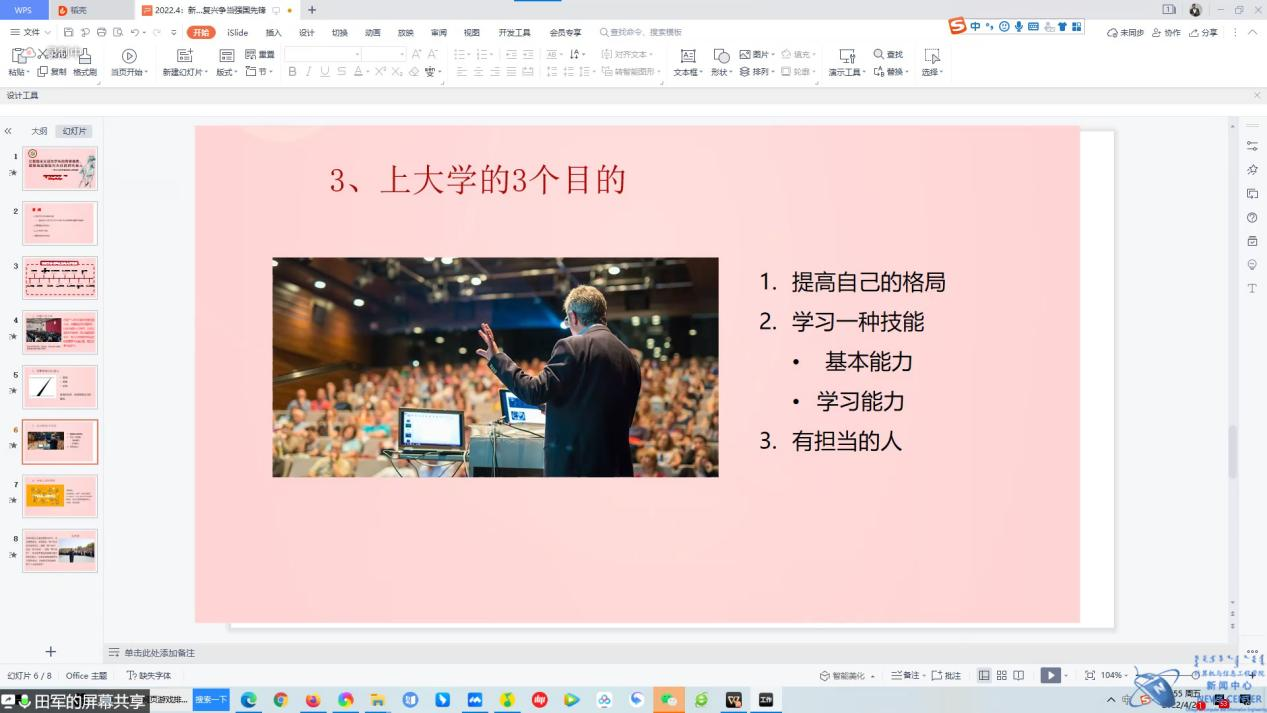Click the vertical scrollbar of slide editor

pyautogui.click(x=1232, y=452)
